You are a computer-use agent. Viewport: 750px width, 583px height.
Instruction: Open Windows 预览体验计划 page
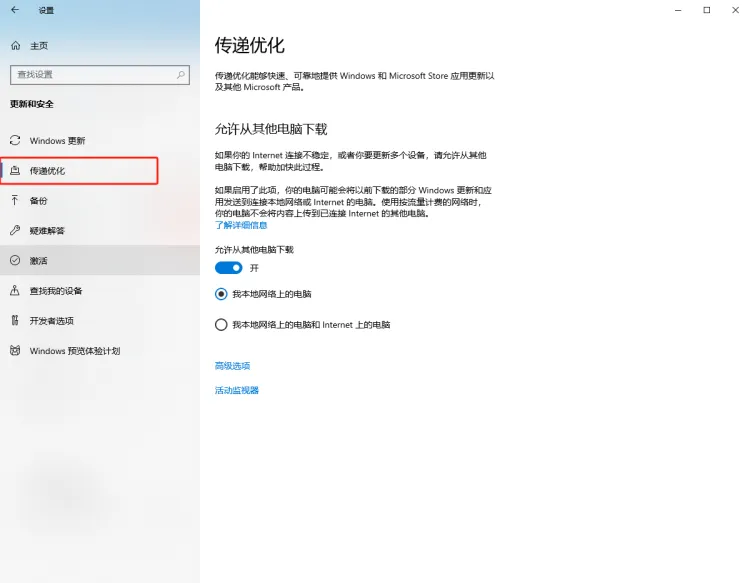100,351
